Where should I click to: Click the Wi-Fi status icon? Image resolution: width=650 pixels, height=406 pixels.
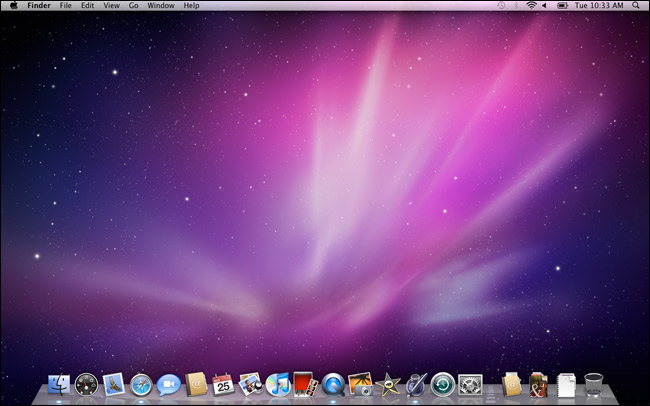[530, 6]
